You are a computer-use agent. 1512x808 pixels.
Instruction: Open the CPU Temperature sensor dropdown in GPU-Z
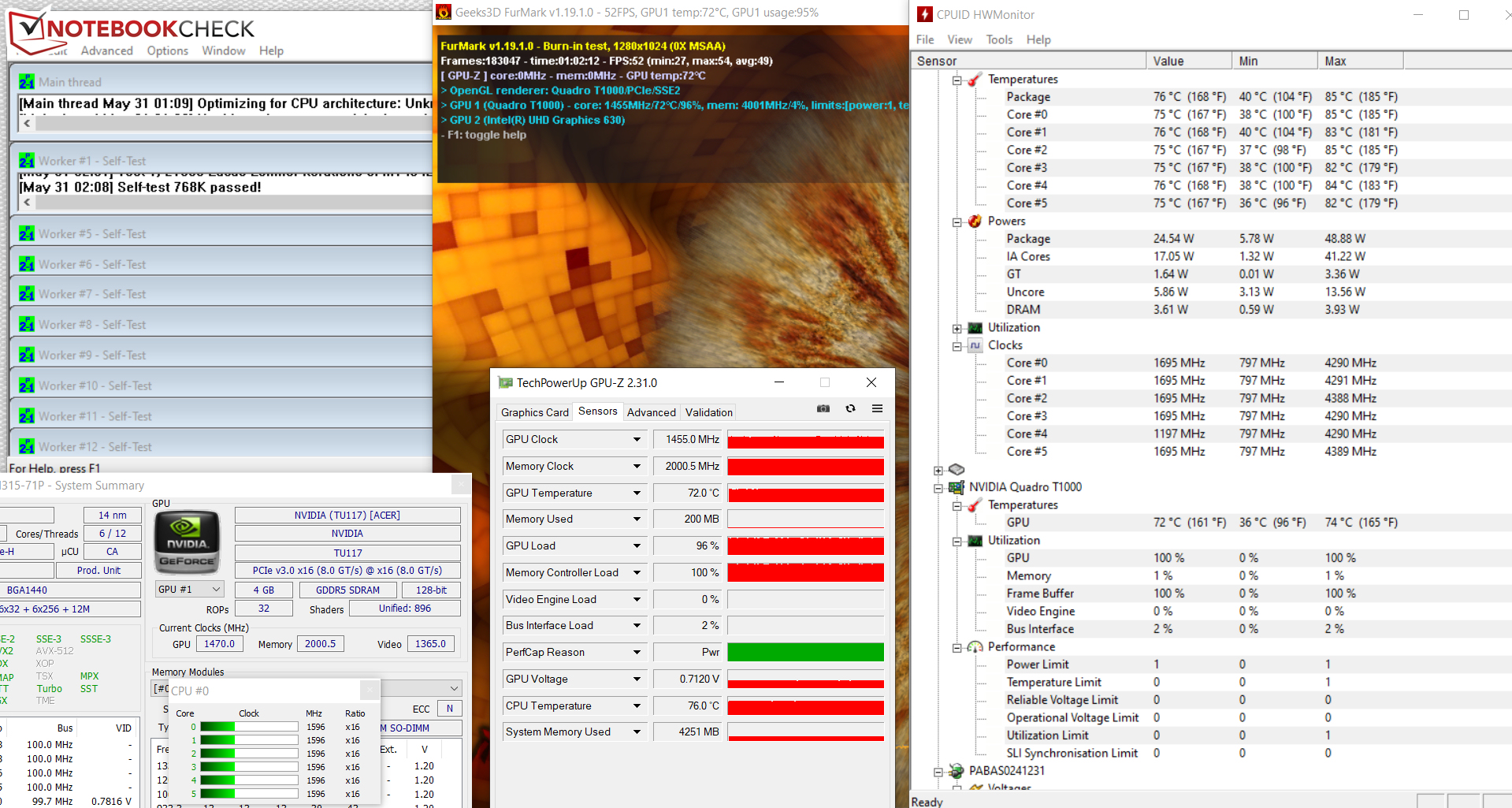[x=637, y=706]
